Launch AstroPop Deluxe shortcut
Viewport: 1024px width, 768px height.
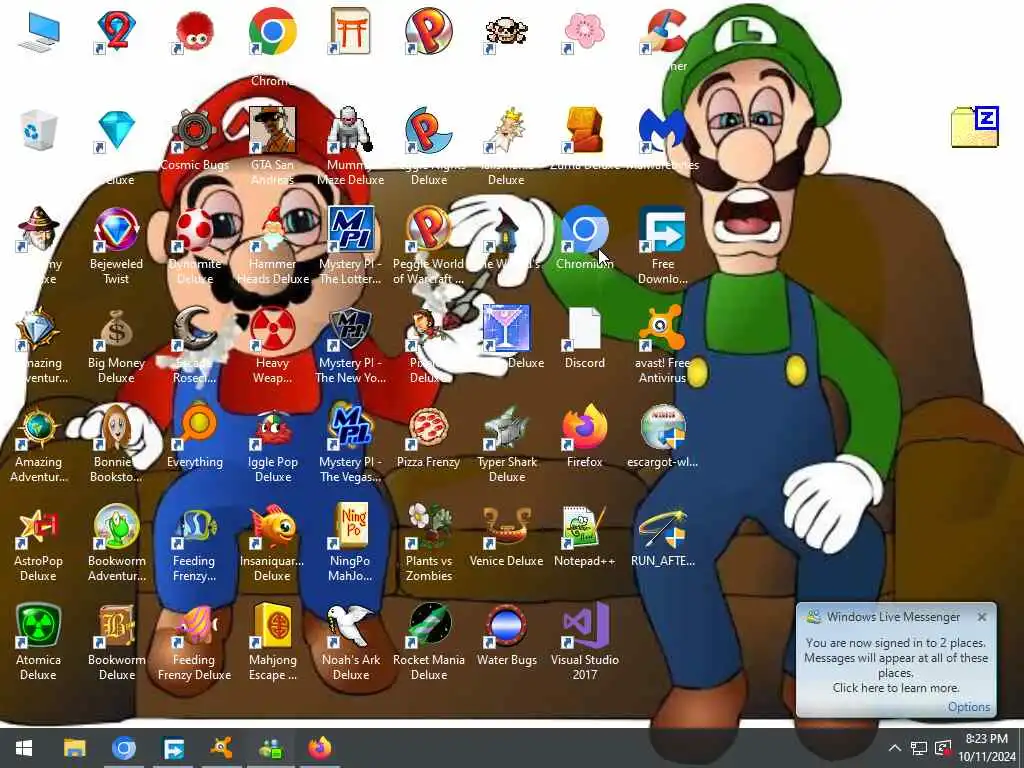click(39, 526)
